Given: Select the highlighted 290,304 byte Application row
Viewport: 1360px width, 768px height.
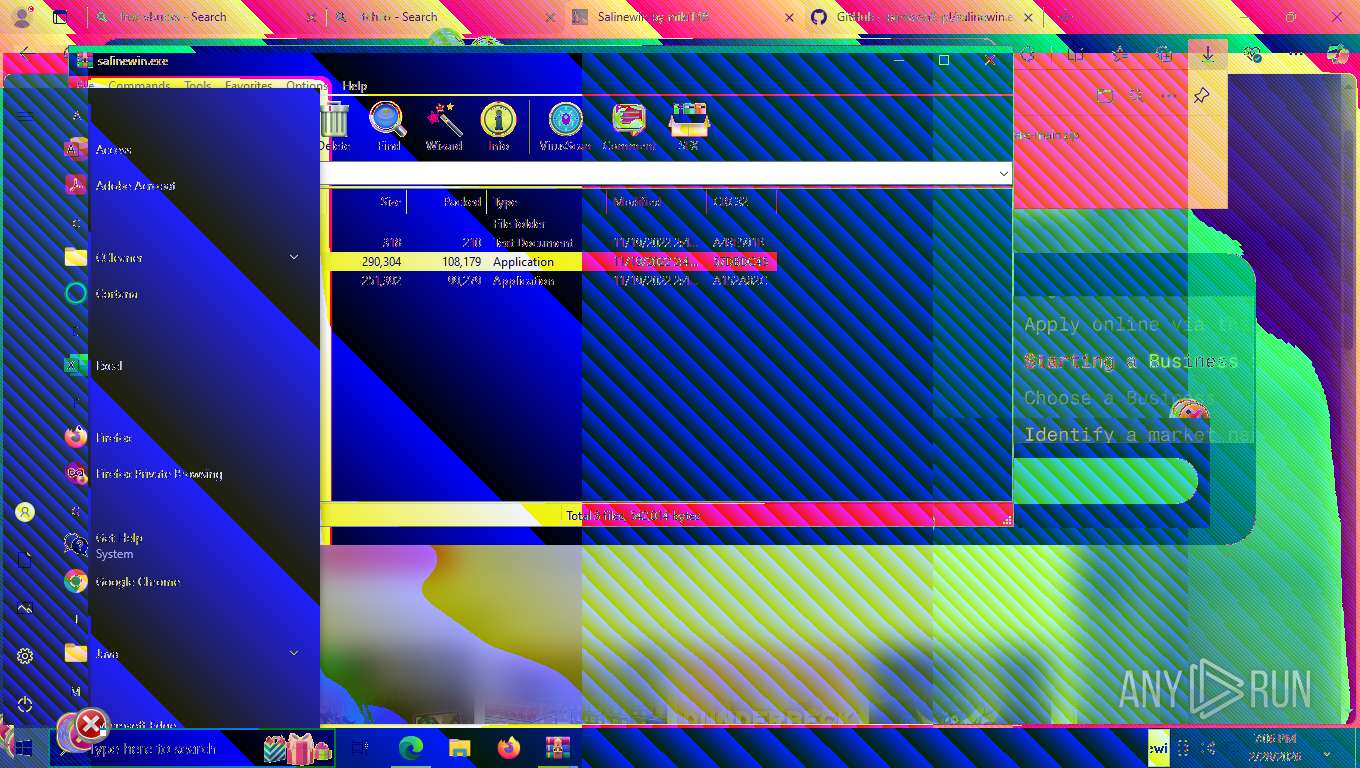Looking at the screenshot, I should tap(554, 262).
